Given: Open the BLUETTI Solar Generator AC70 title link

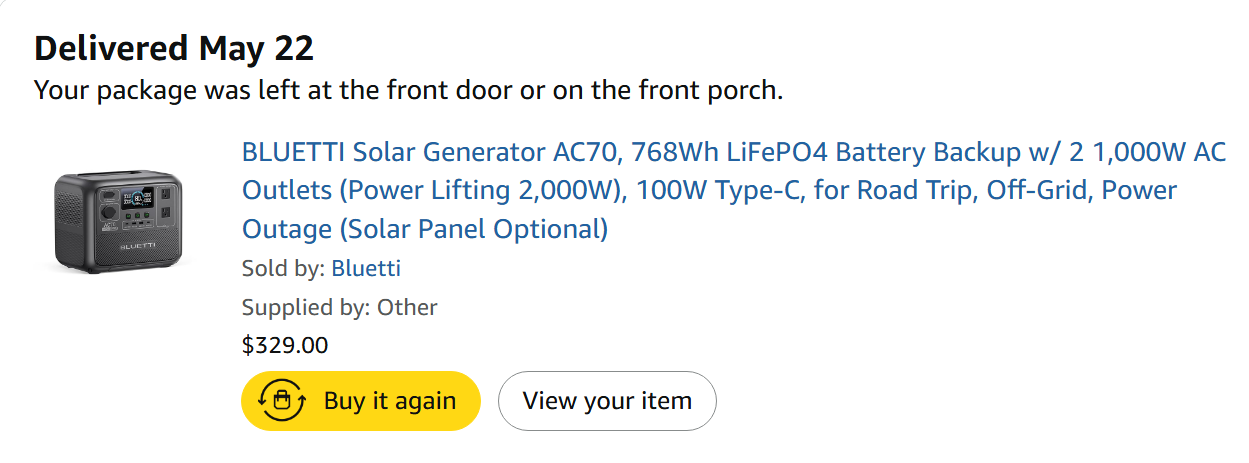Looking at the screenshot, I should pyautogui.click(x=734, y=190).
